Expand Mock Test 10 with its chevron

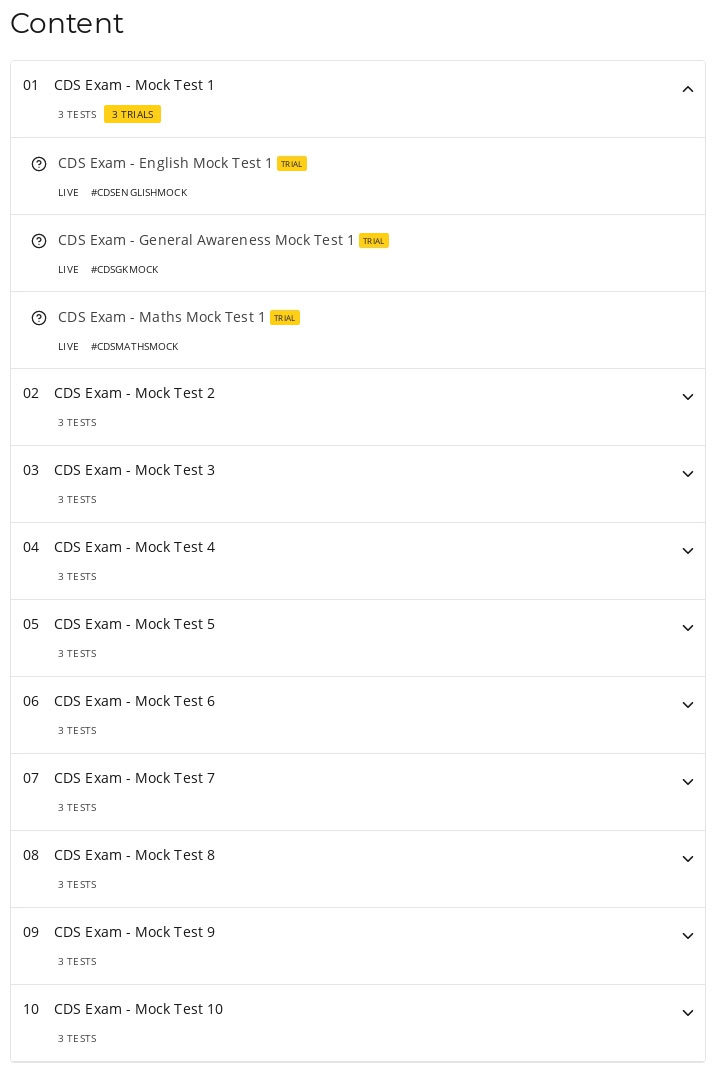688,1013
